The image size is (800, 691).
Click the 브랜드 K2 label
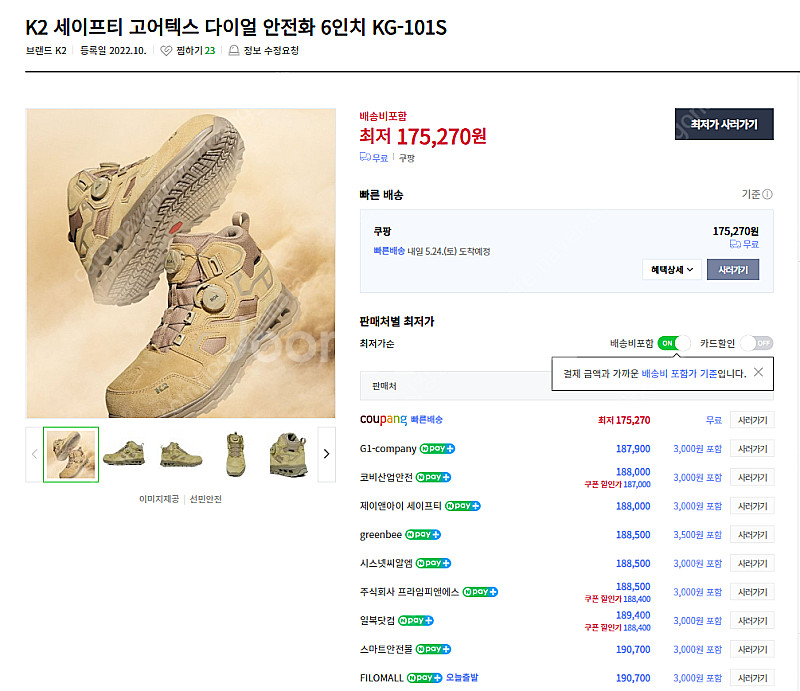click(x=46, y=51)
